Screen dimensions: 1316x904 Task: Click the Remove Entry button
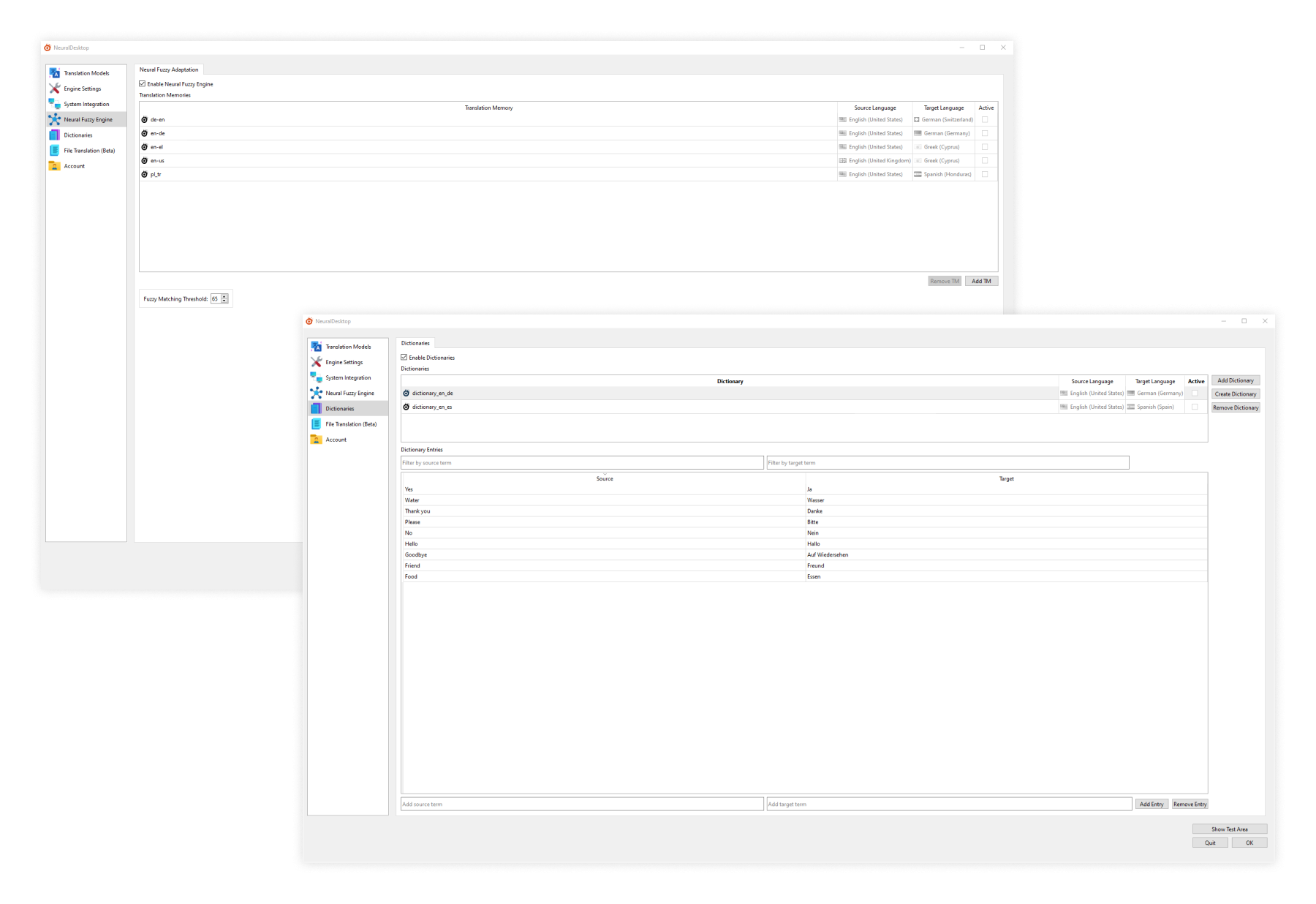click(x=1190, y=804)
